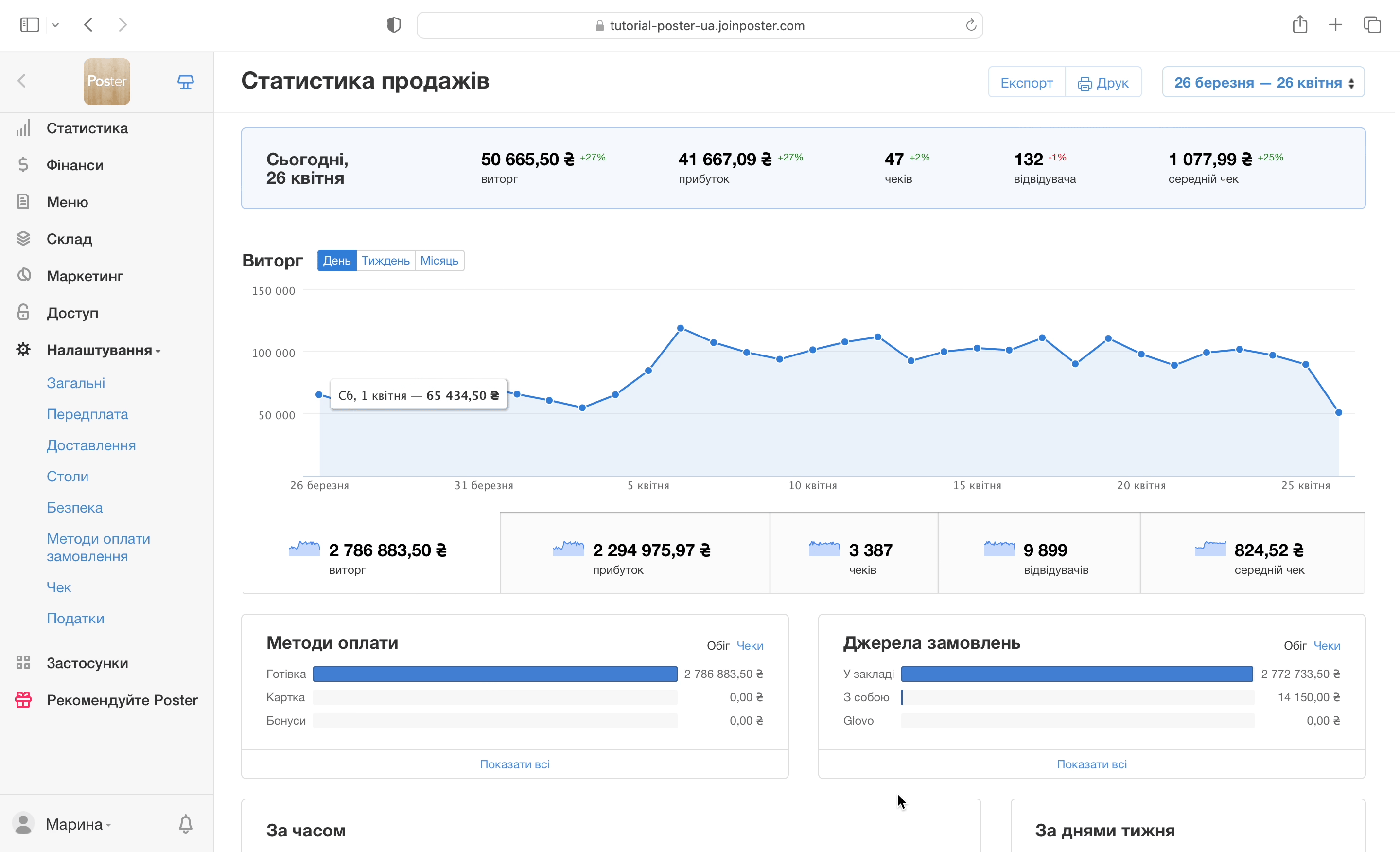Click the Склад layers icon
The width and height of the screenshot is (1400, 852).
coord(23,239)
